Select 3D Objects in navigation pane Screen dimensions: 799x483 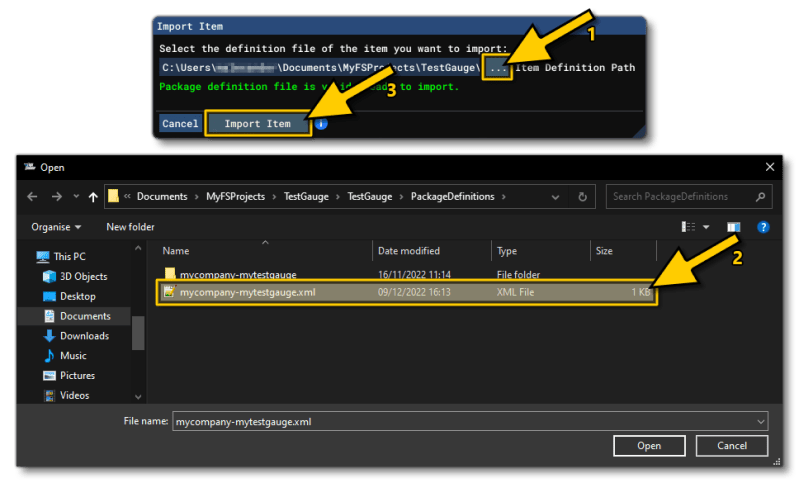tap(84, 277)
